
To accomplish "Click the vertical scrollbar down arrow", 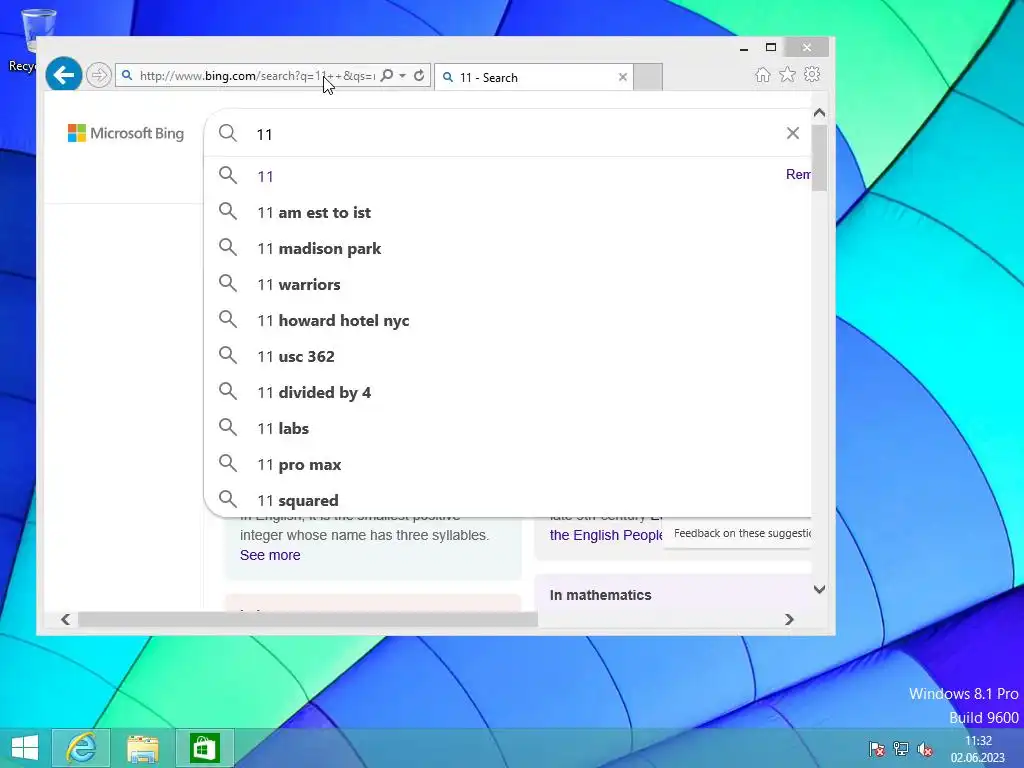I will [820, 589].
